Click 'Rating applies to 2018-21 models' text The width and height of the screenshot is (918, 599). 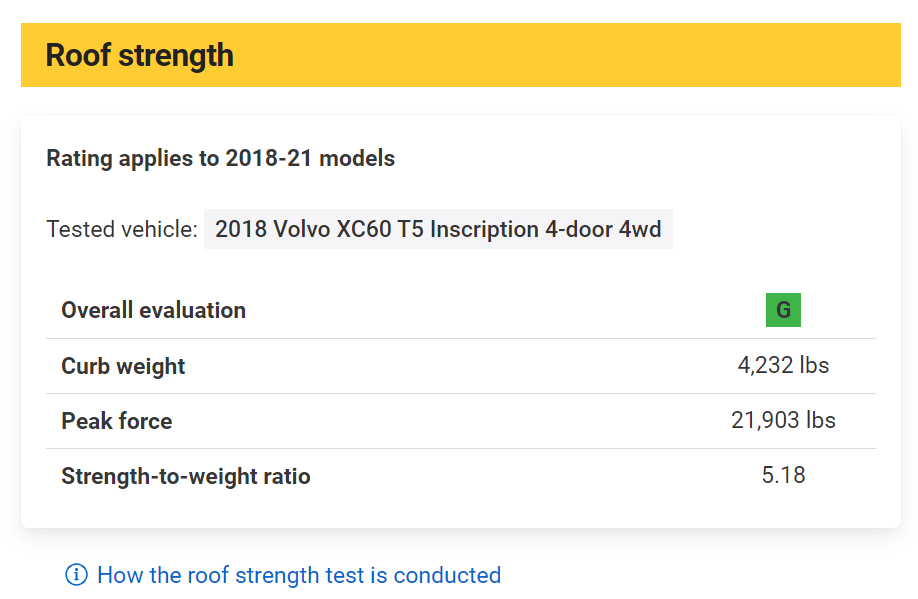coord(221,158)
